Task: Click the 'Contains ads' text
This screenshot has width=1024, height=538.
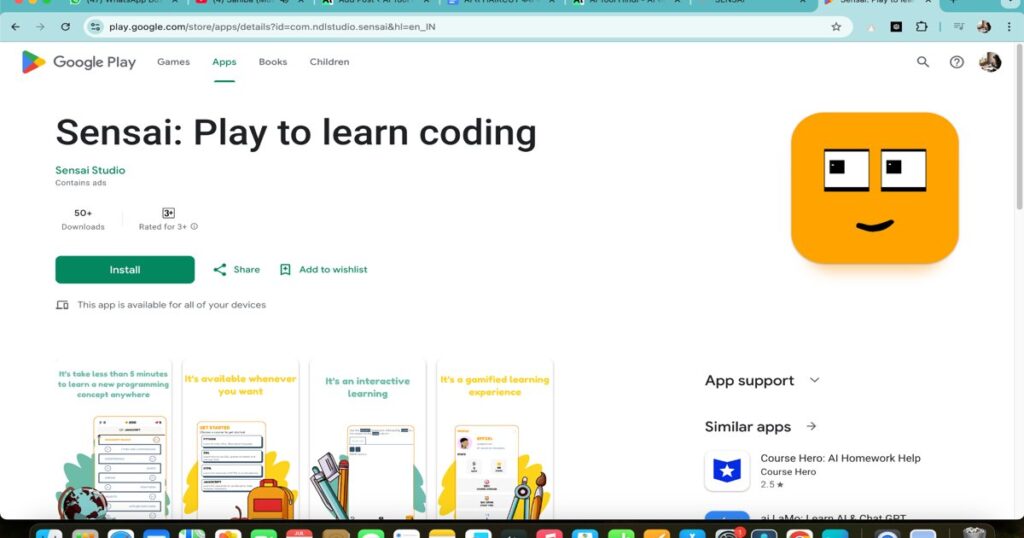Action: tap(80, 183)
